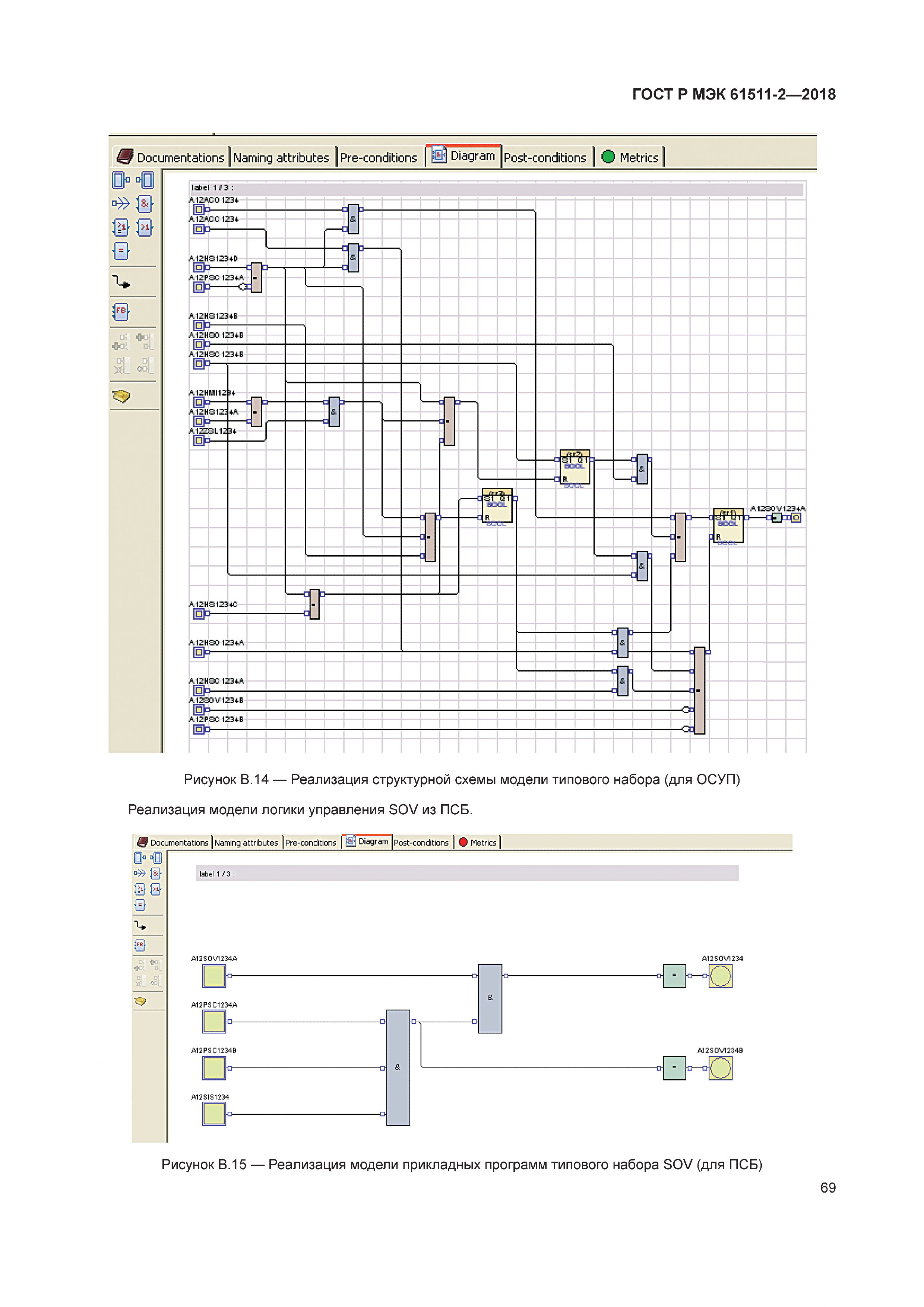924x1307 pixels.
Task: Select output circle A12SOV1234 in the lower diagram
Action: tap(720, 976)
